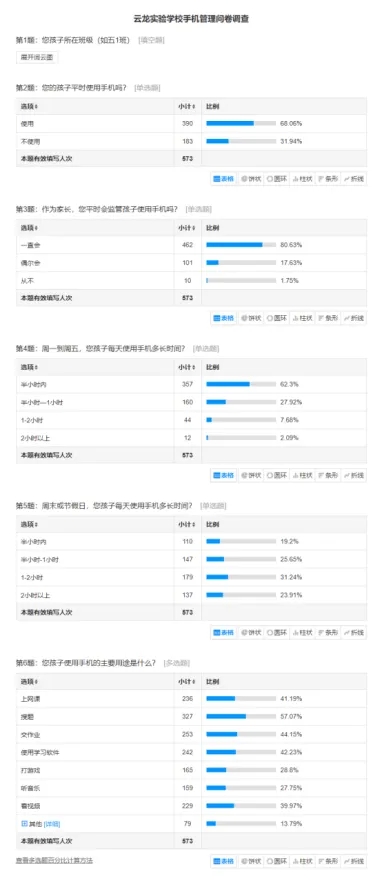The width and height of the screenshot is (376, 885).
Task: Sort Question 2 by 小计 column arrows
Action: click(x=195, y=106)
